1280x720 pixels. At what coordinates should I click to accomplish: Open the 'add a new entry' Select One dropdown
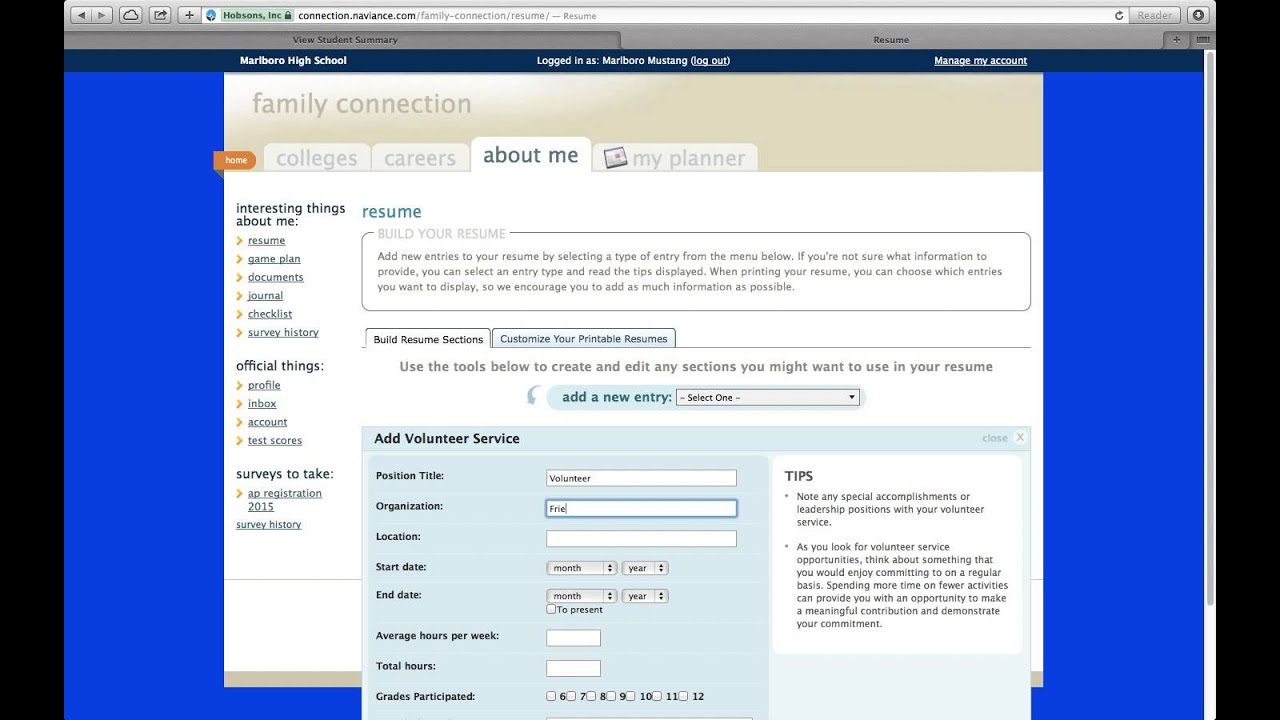tap(768, 397)
